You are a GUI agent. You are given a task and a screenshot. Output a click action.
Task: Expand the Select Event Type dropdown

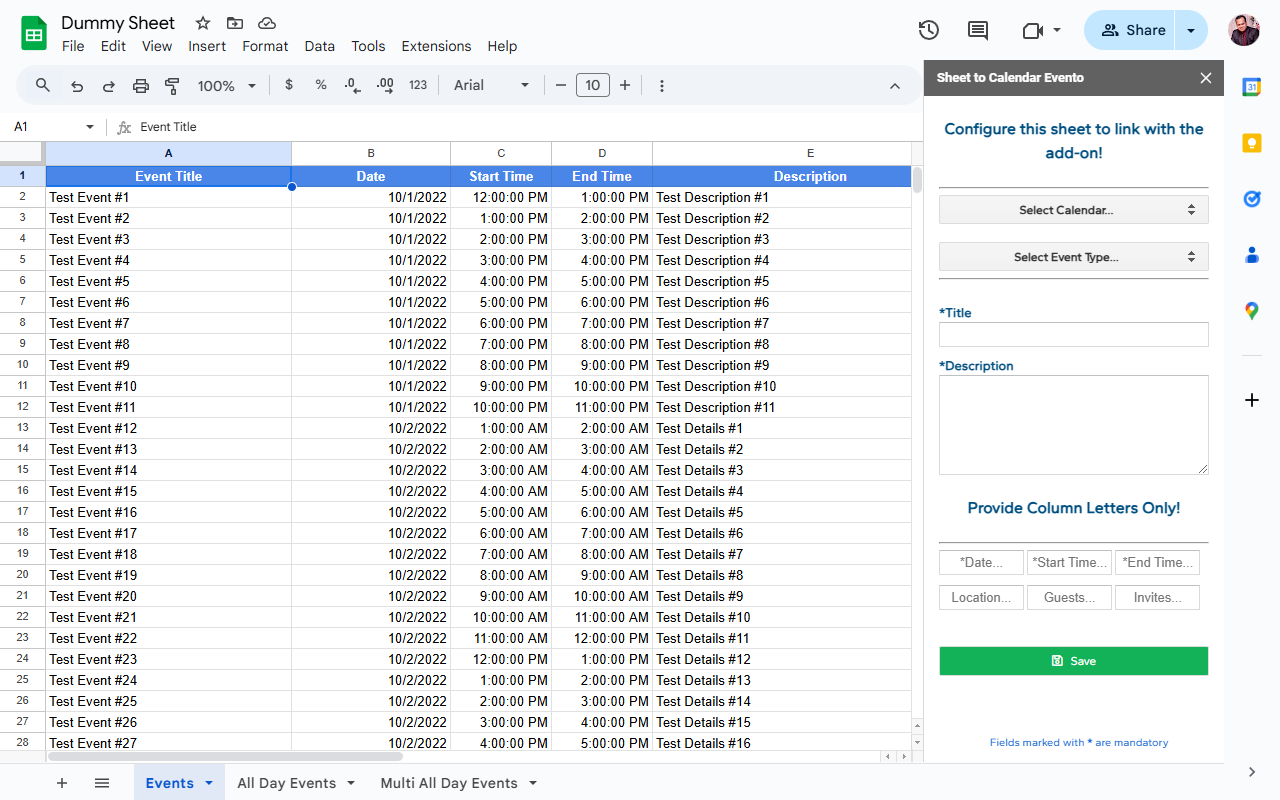1073,257
